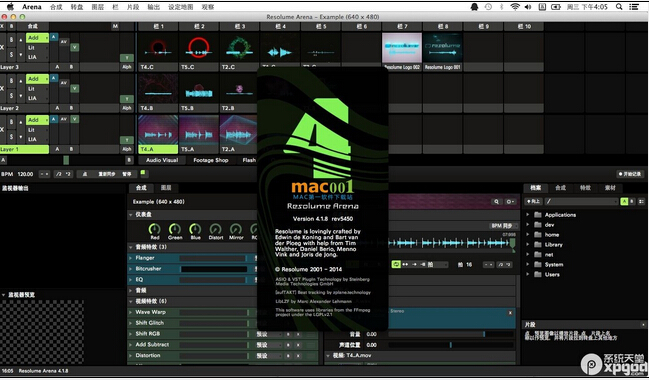Open Layer 1 Add blend mode dropdown

pyautogui.click(x=37, y=120)
